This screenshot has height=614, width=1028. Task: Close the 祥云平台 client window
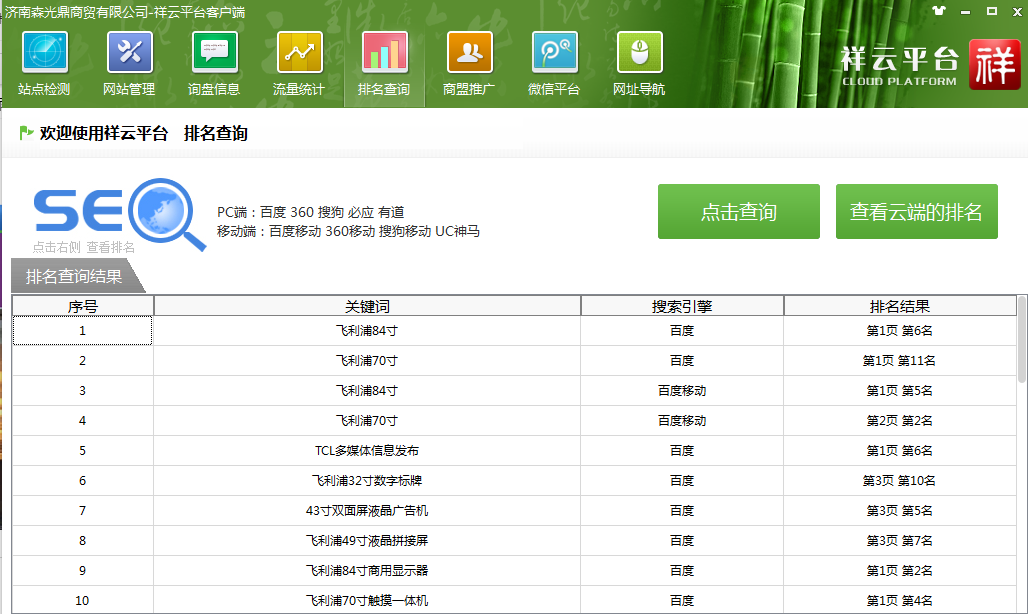click(x=1018, y=11)
